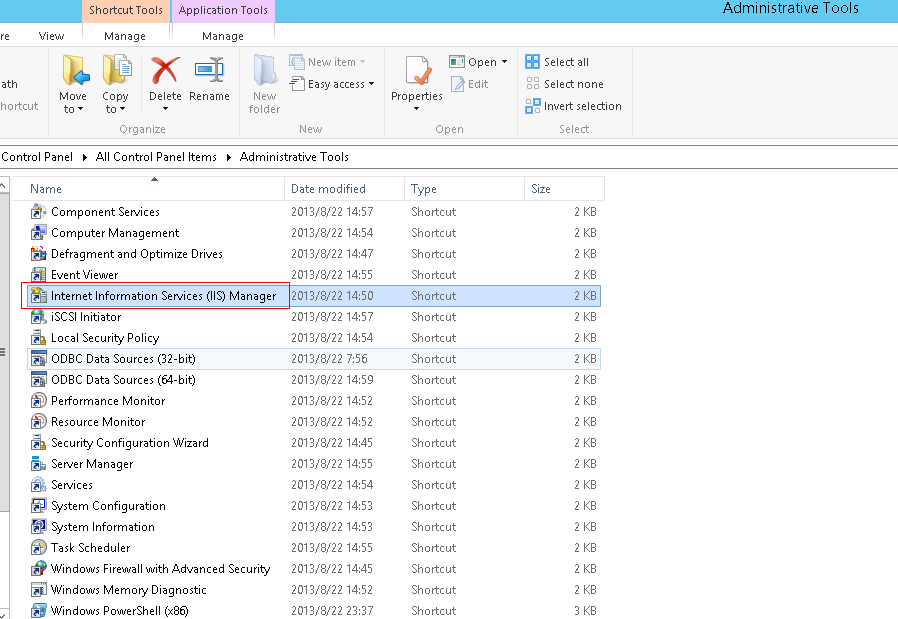Switch to the View ribbon tab
The height and width of the screenshot is (619, 898).
[x=51, y=36]
